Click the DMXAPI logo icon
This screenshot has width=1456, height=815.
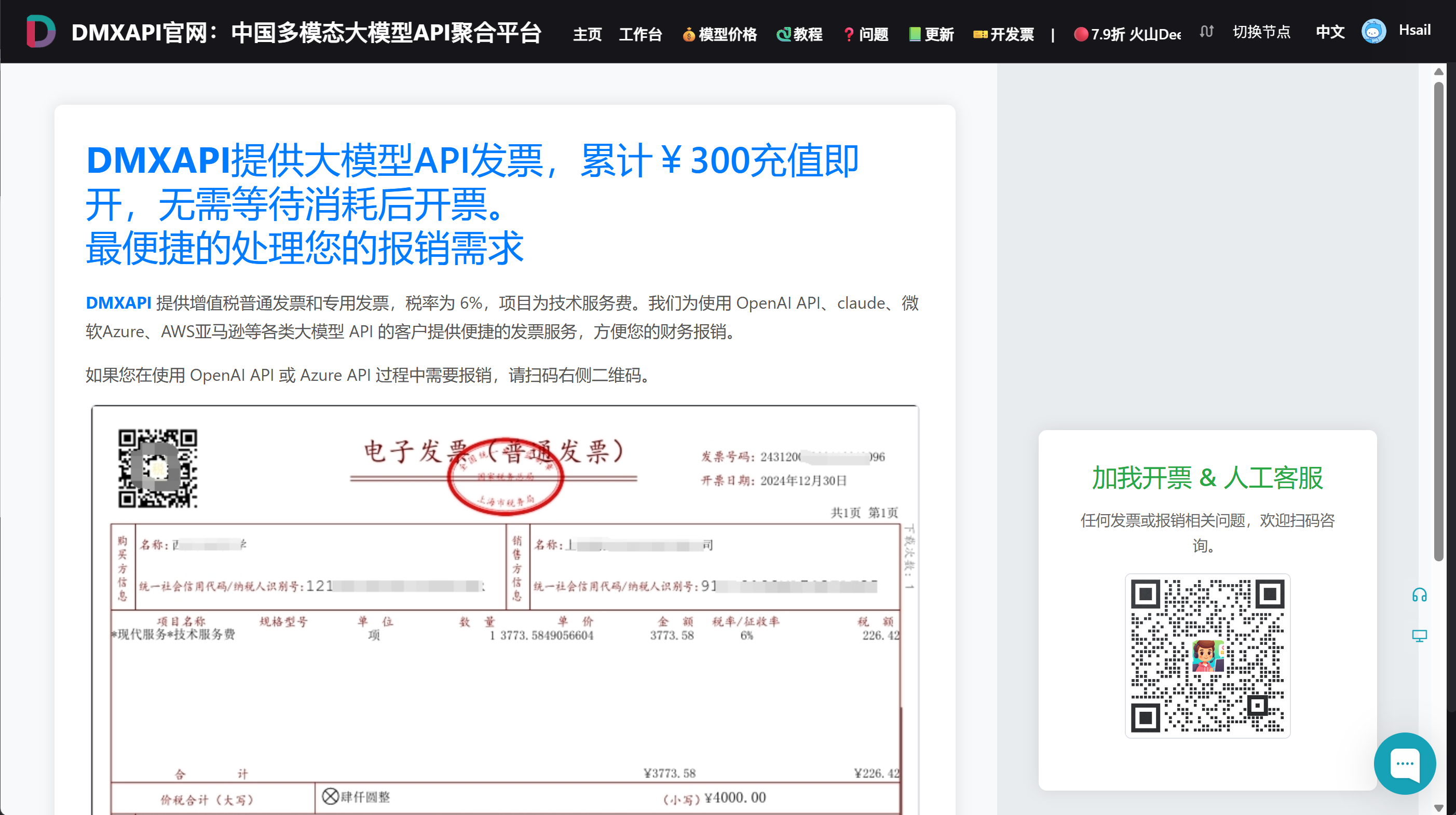click(40, 31)
